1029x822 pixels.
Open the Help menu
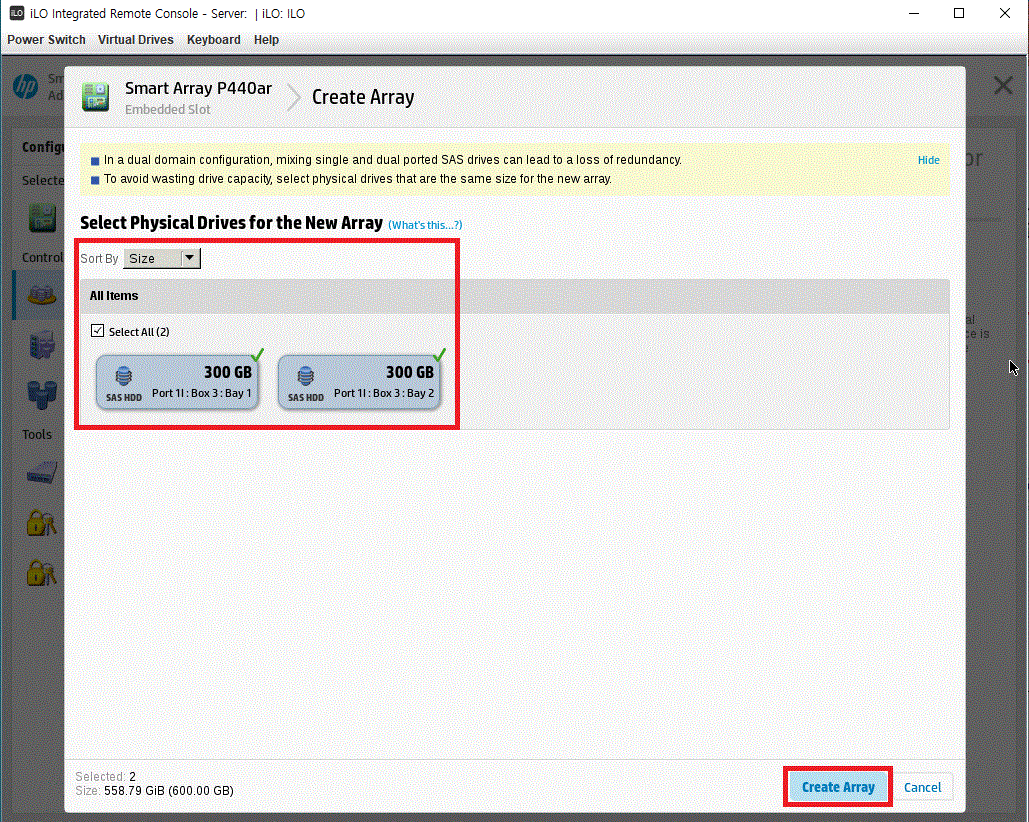click(x=266, y=39)
